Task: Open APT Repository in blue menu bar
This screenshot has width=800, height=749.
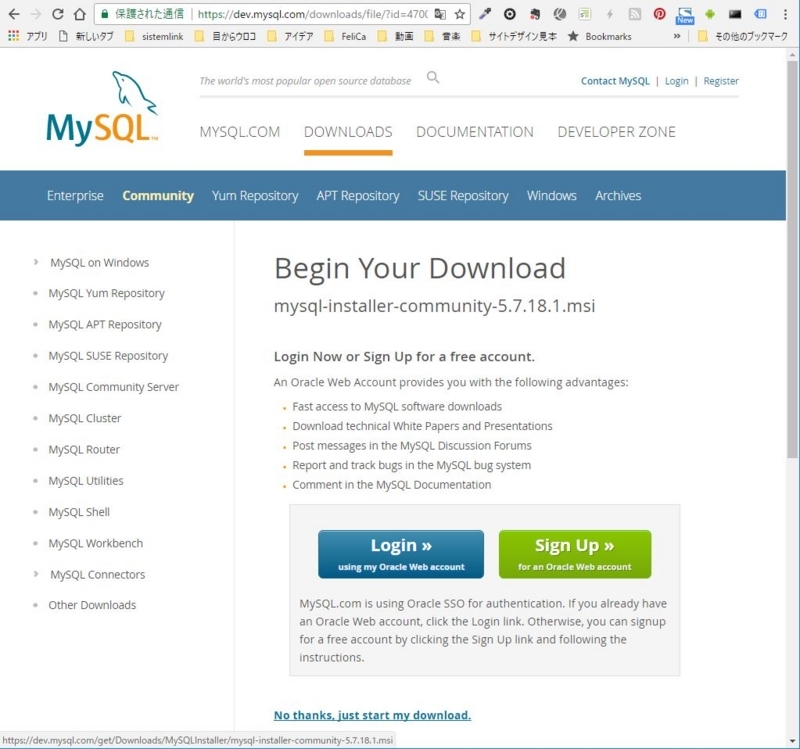Action: pyautogui.click(x=358, y=196)
